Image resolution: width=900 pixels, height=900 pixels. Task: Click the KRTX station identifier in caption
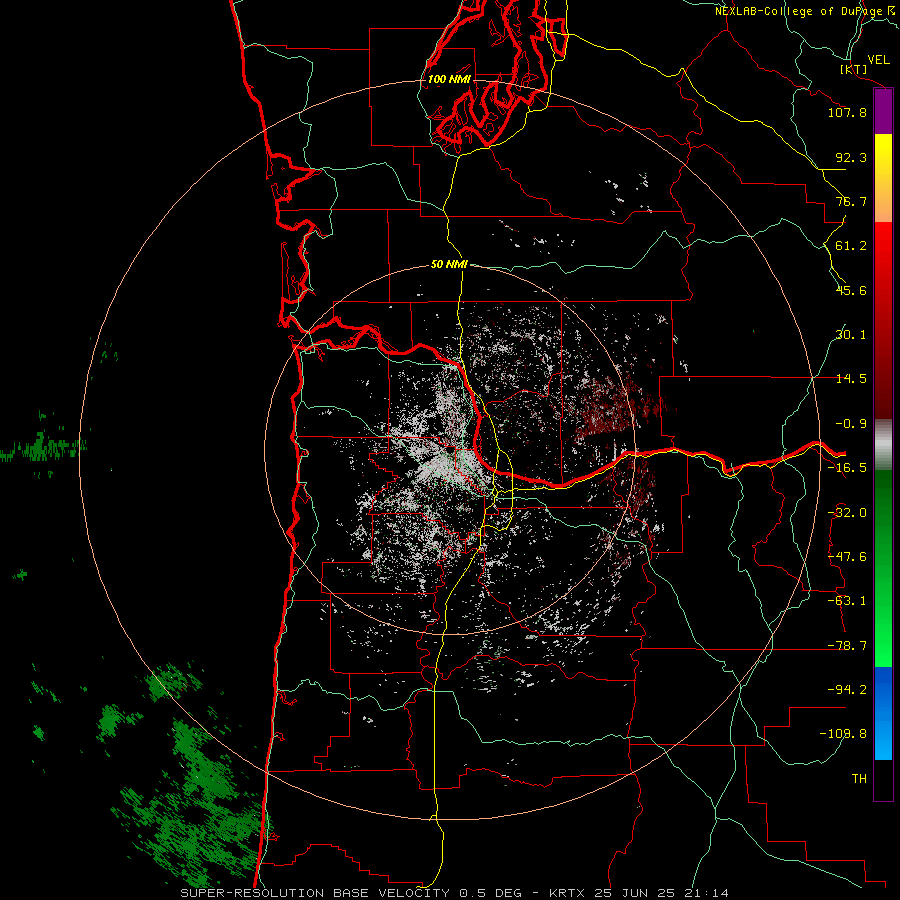coord(568,893)
